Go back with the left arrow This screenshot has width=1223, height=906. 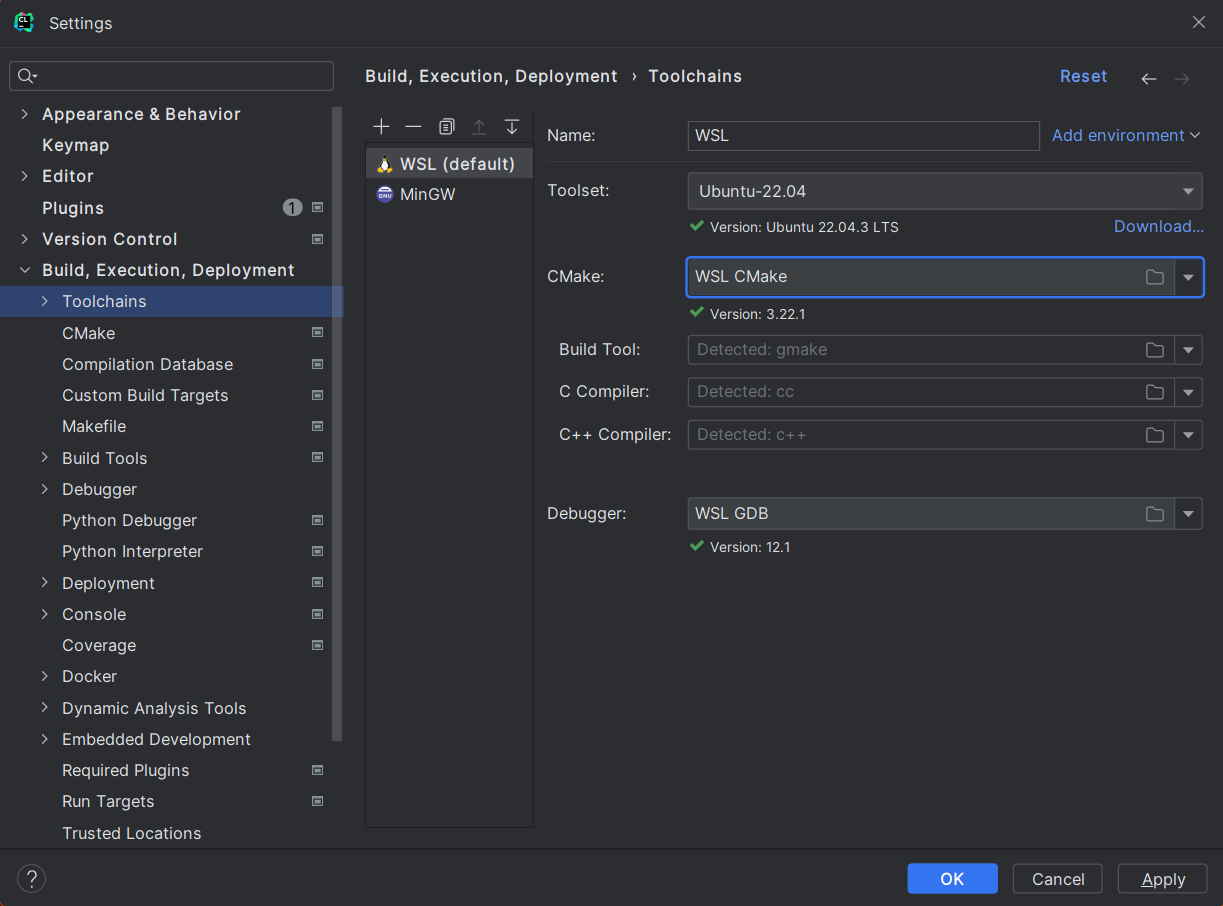(1149, 78)
